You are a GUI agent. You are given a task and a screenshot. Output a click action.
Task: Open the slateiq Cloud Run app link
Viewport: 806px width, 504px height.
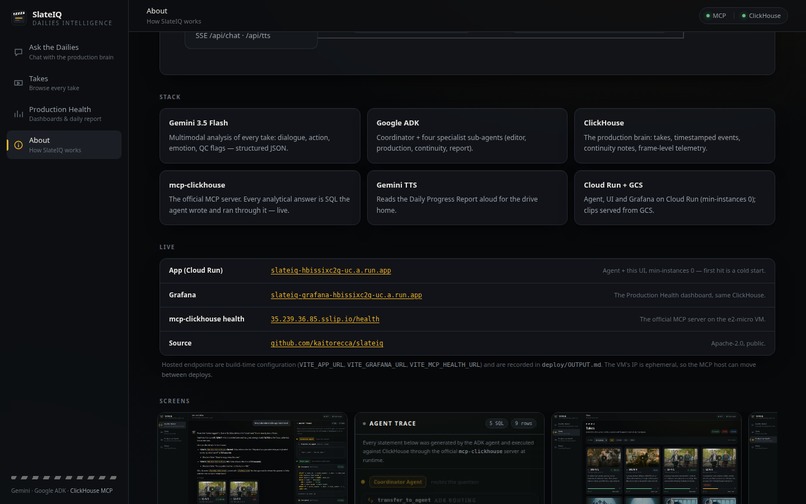tap(331, 271)
